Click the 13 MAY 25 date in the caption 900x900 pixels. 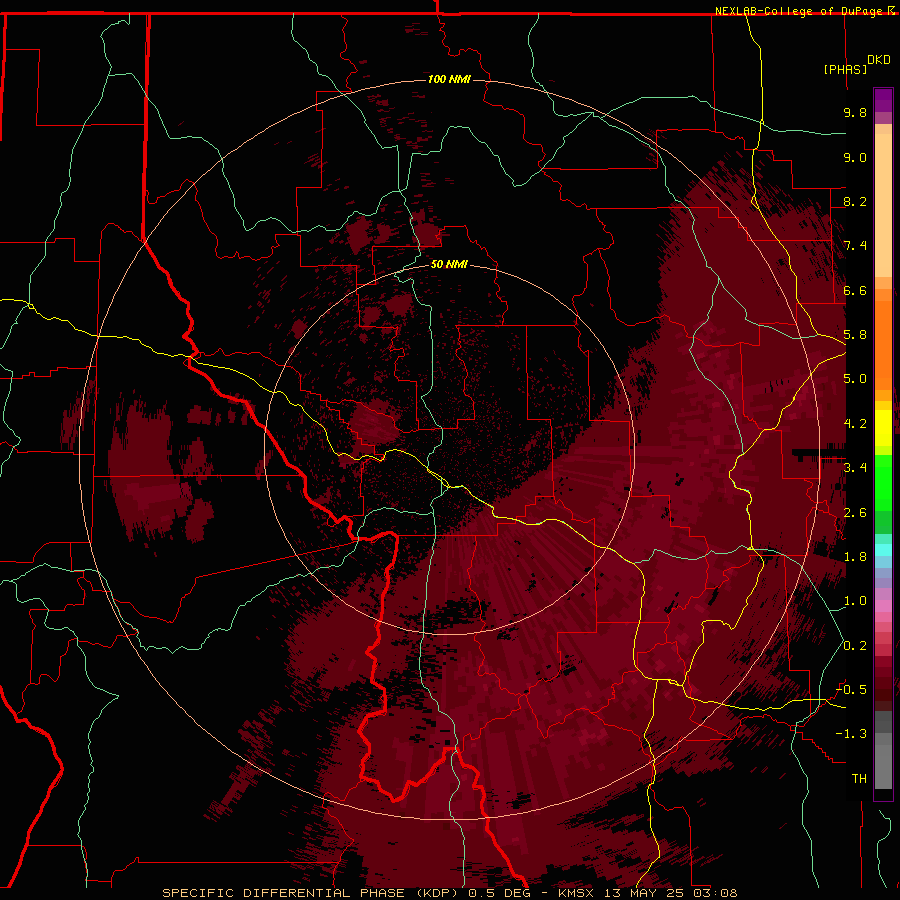[x=643, y=893]
